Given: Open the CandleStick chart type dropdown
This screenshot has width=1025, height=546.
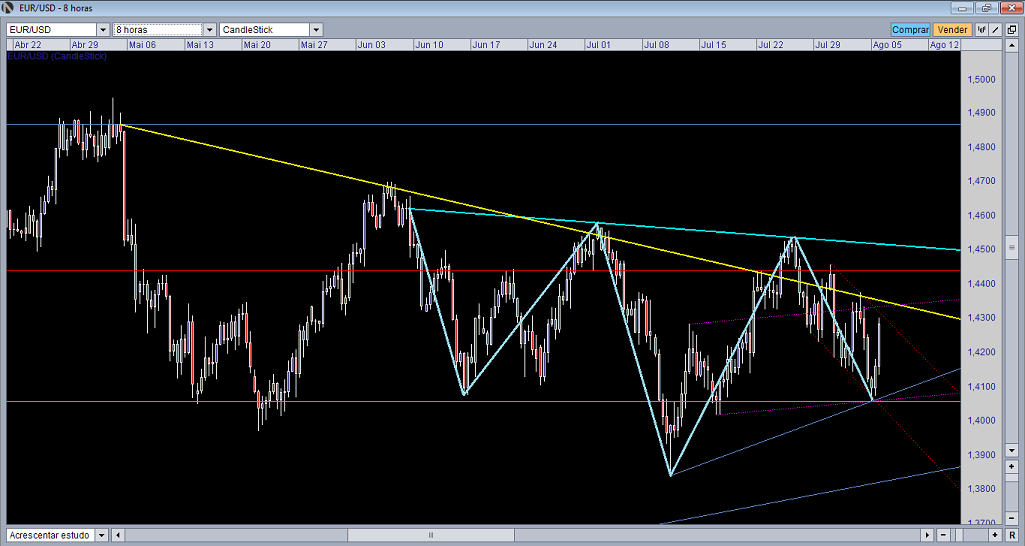Looking at the screenshot, I should 316,29.
